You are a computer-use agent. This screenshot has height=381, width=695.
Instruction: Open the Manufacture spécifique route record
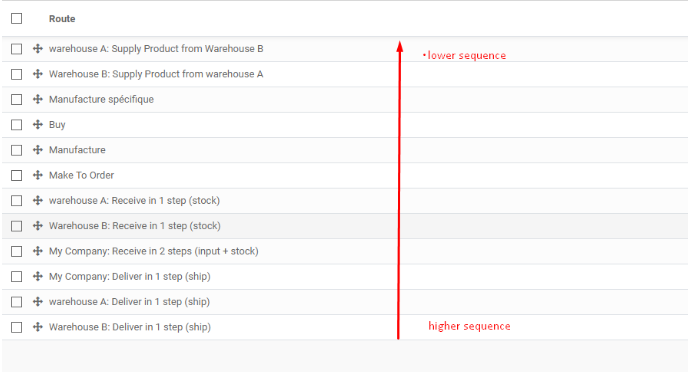pos(102,99)
